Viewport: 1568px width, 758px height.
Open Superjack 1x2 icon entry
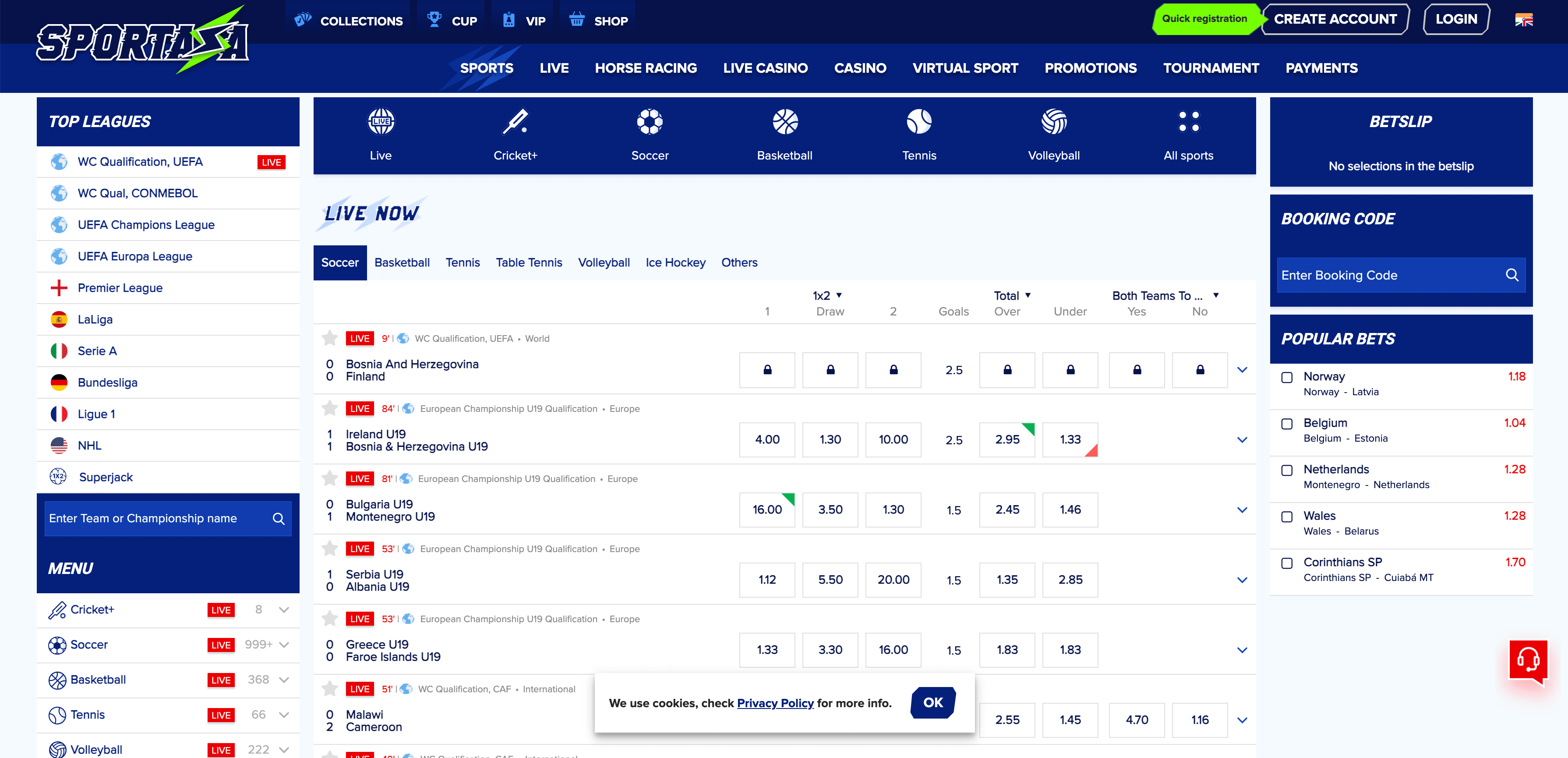click(x=58, y=477)
